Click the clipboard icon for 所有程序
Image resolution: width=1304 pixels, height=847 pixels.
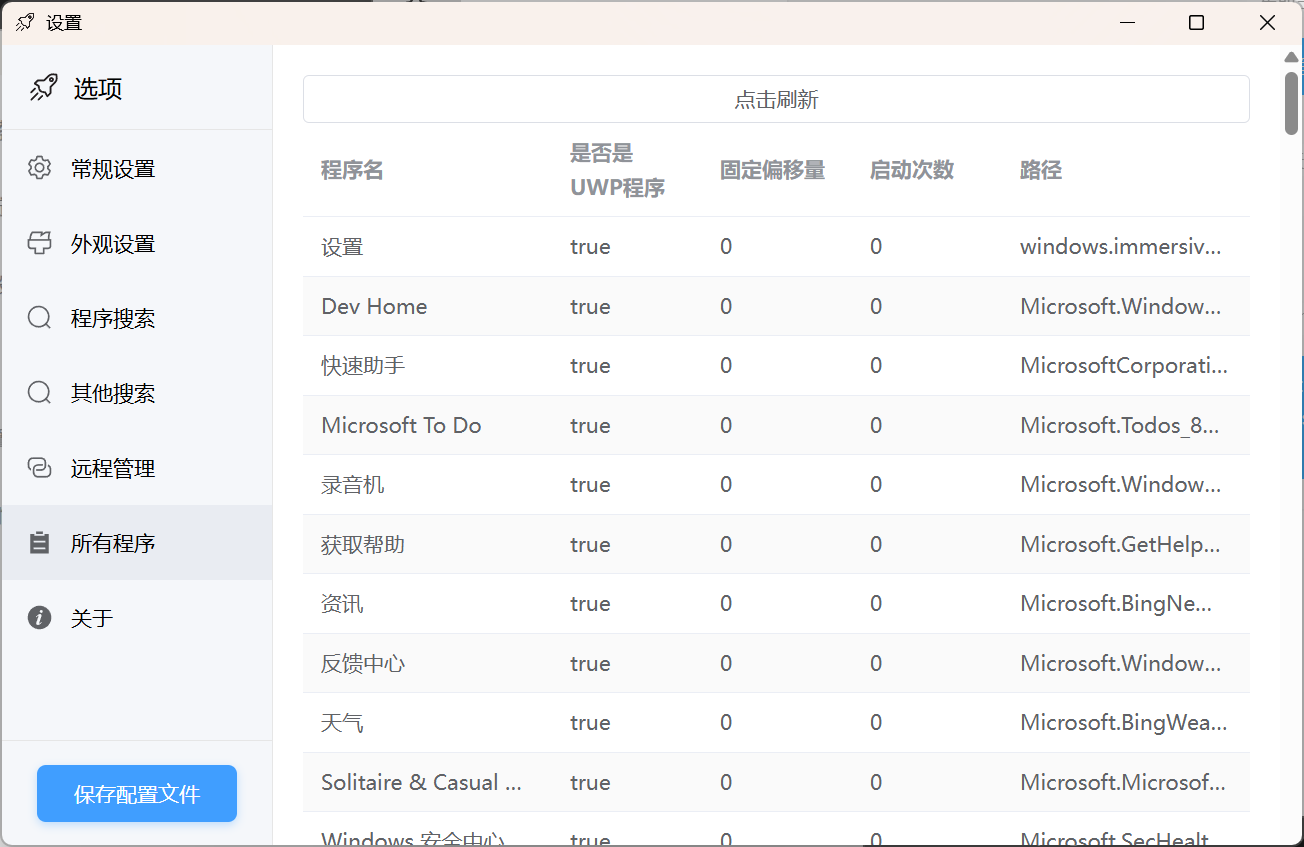click(39, 543)
